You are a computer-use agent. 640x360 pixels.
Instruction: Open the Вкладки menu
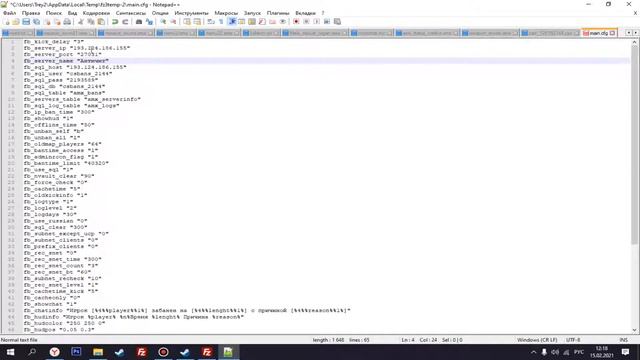(x=305, y=13)
